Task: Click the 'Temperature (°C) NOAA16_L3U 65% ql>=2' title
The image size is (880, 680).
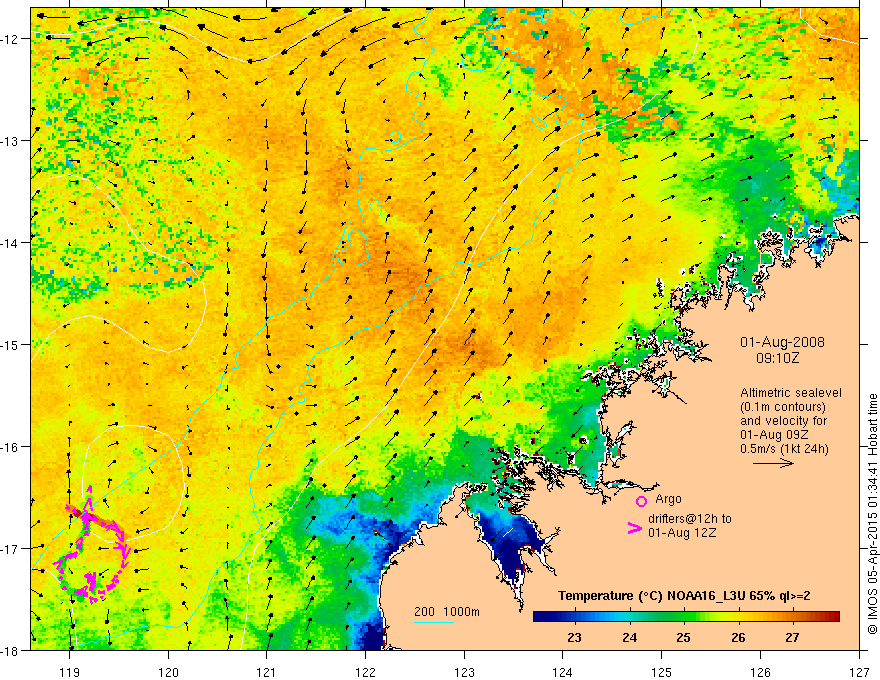Action: tap(684, 596)
